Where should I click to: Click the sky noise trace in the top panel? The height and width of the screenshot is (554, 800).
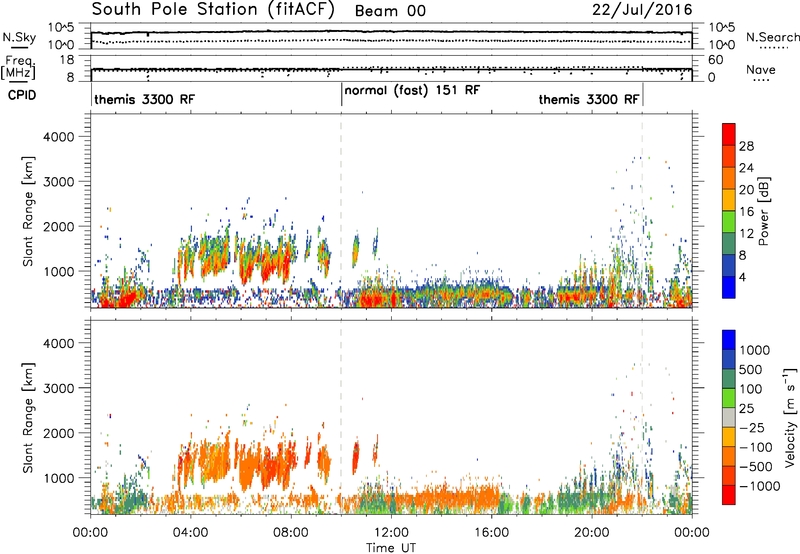[x=391, y=32]
